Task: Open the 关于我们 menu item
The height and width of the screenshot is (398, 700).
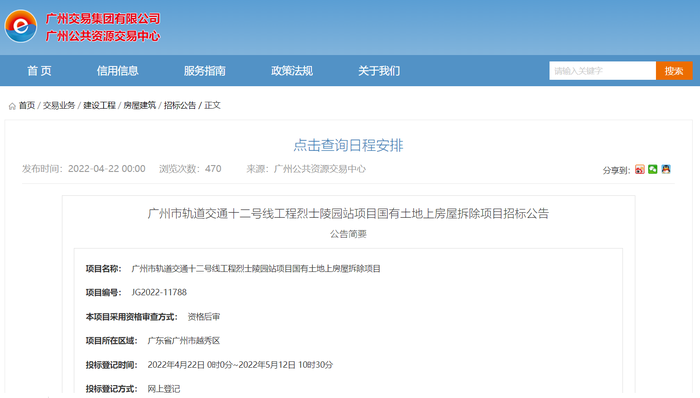Action: [379, 70]
